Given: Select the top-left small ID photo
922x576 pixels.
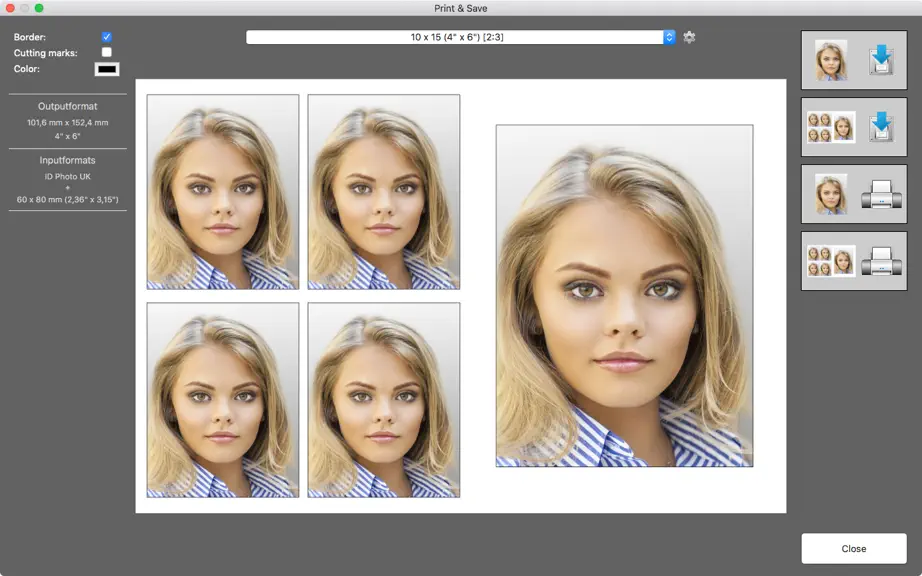Looking at the screenshot, I should tap(223, 192).
